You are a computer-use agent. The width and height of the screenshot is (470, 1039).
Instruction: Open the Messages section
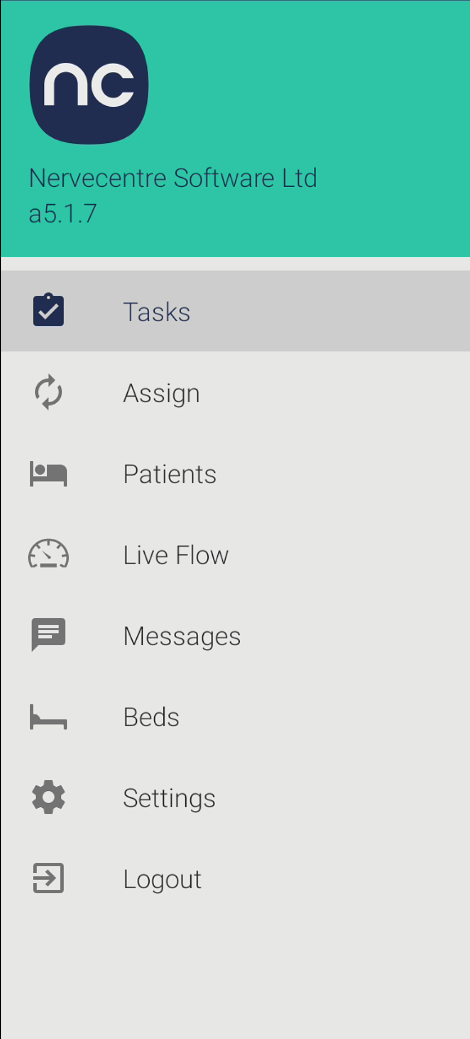pyautogui.click(x=235, y=636)
